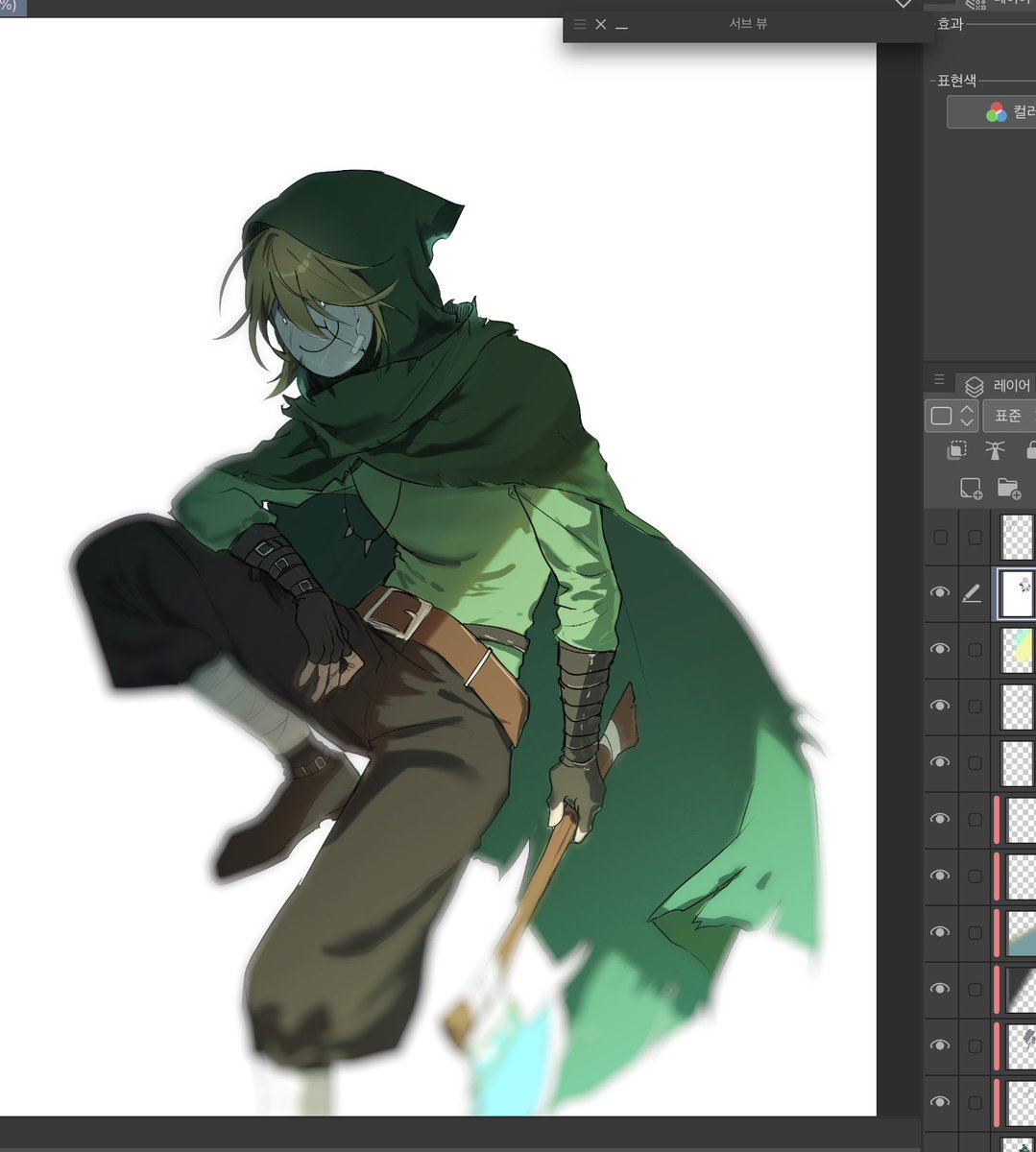This screenshot has width=1036, height=1152.
Task: Open the 표준 blending mode dropdown
Action: [1009, 416]
